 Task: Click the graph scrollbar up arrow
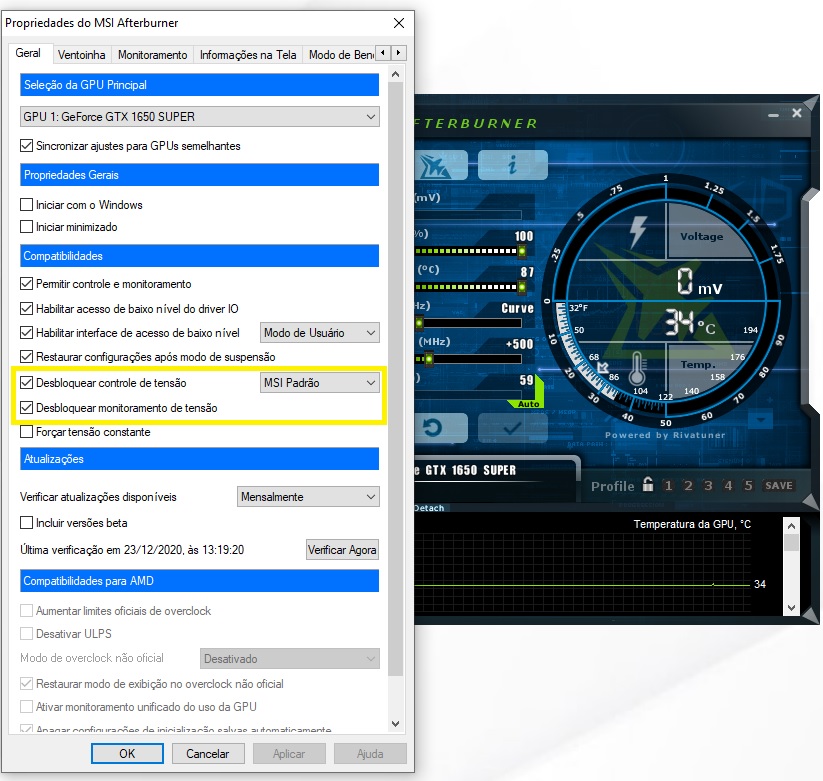(x=792, y=525)
